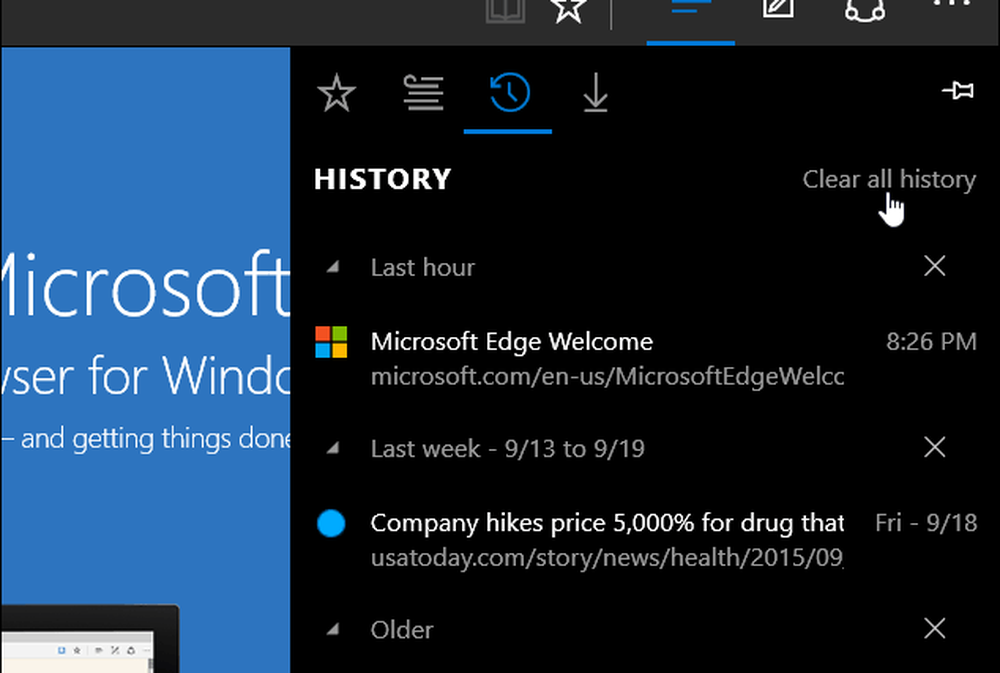Collapse the Last hour history group
The height and width of the screenshot is (673, 1000).
coord(333,267)
